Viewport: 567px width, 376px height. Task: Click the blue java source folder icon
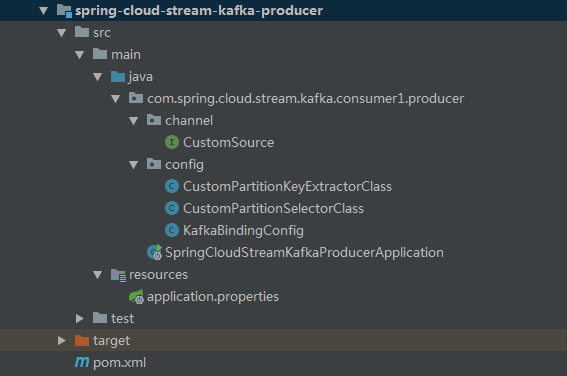118,76
